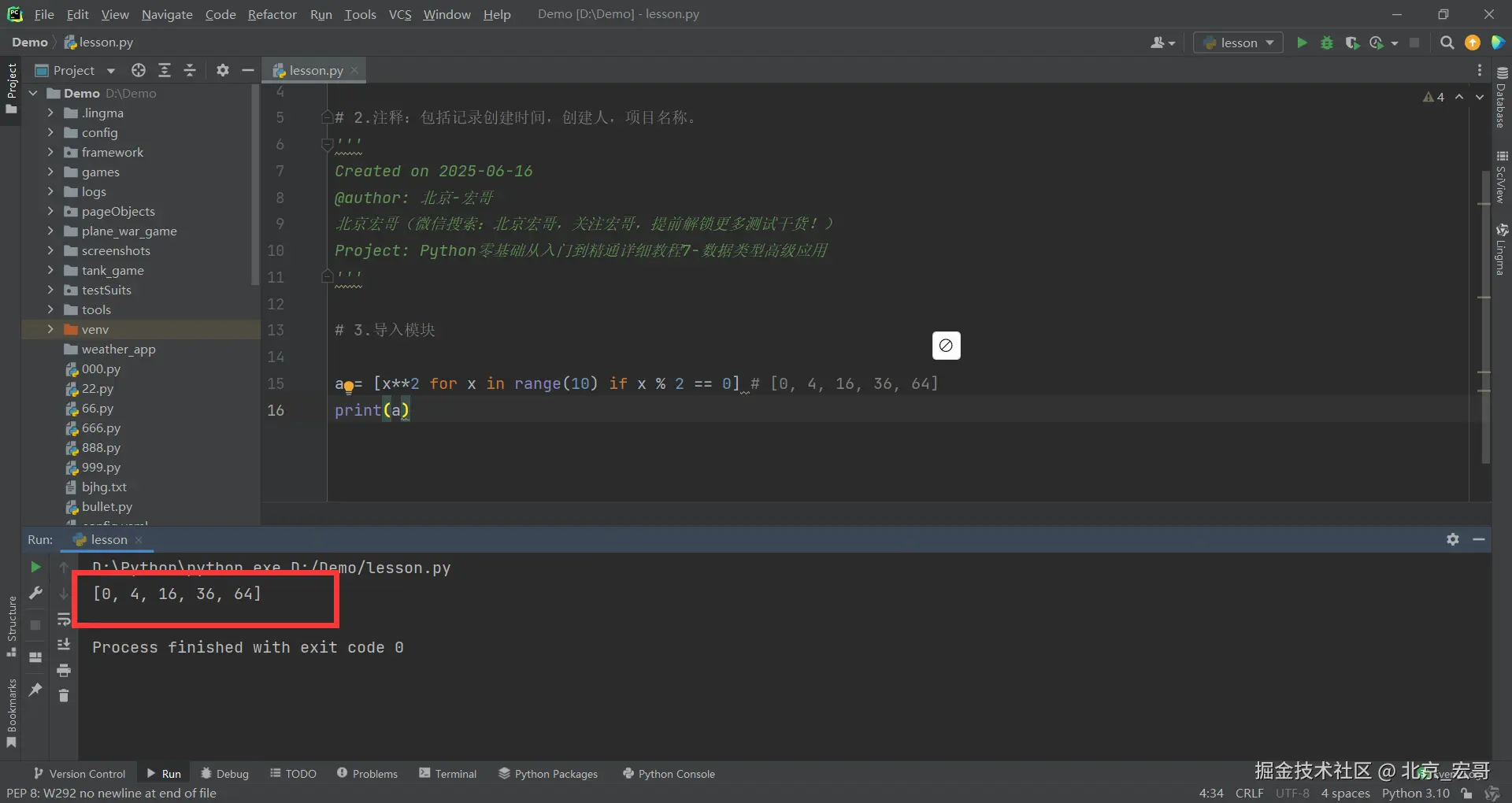Open the Lingma side panel
Image resolution: width=1512 pixels, height=803 pixels.
1502,250
